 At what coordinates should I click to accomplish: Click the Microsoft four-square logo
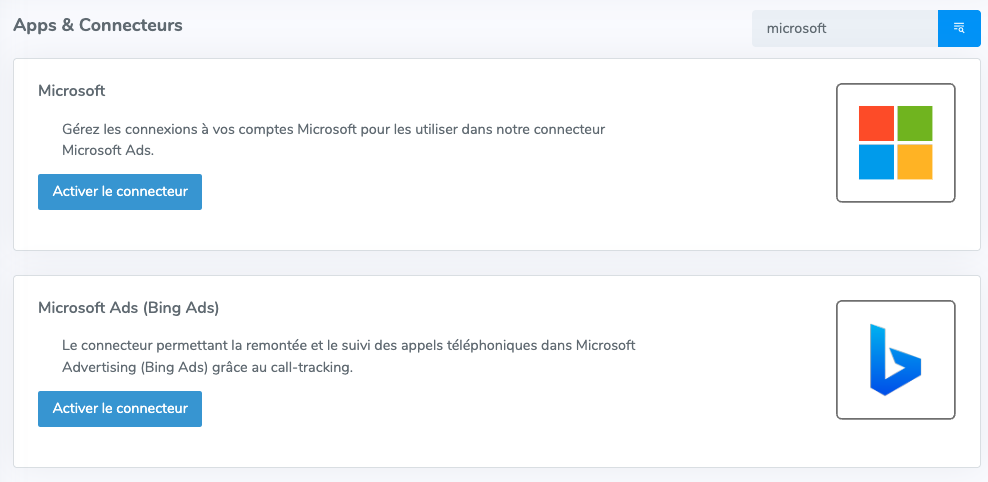(x=895, y=143)
